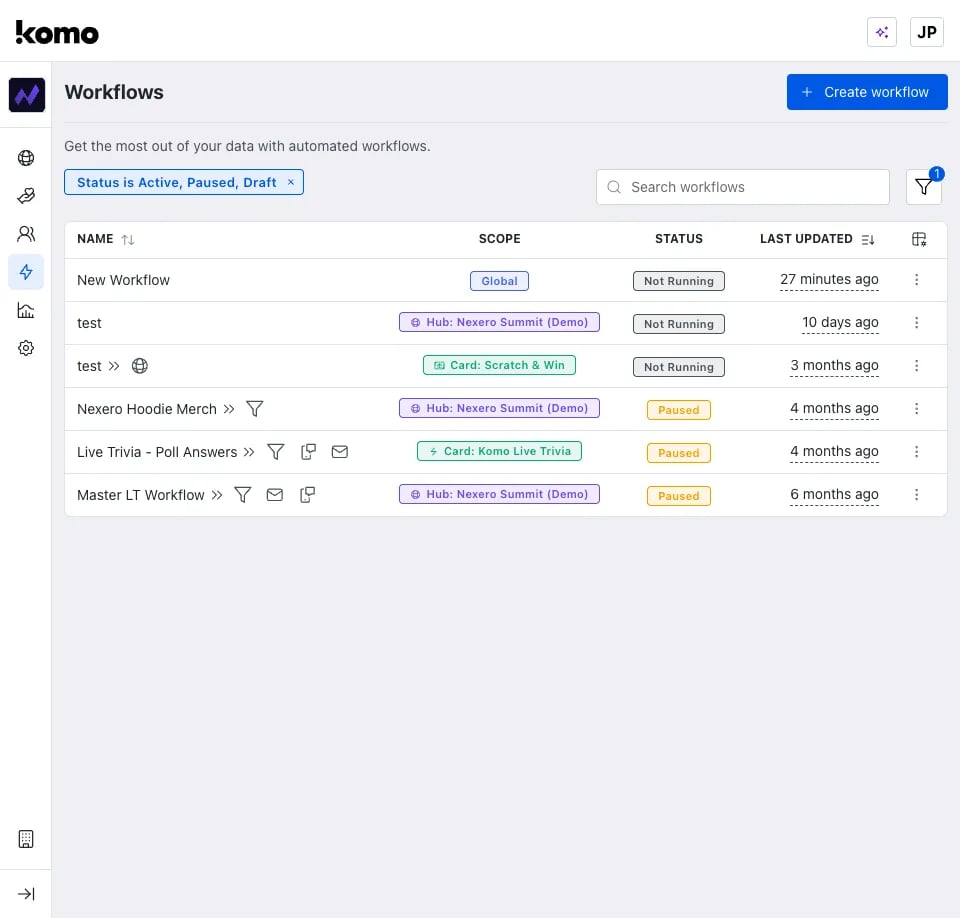Open row menu for Nexero Hoodie Merch
The width and height of the screenshot is (960, 918).
pyautogui.click(x=916, y=408)
